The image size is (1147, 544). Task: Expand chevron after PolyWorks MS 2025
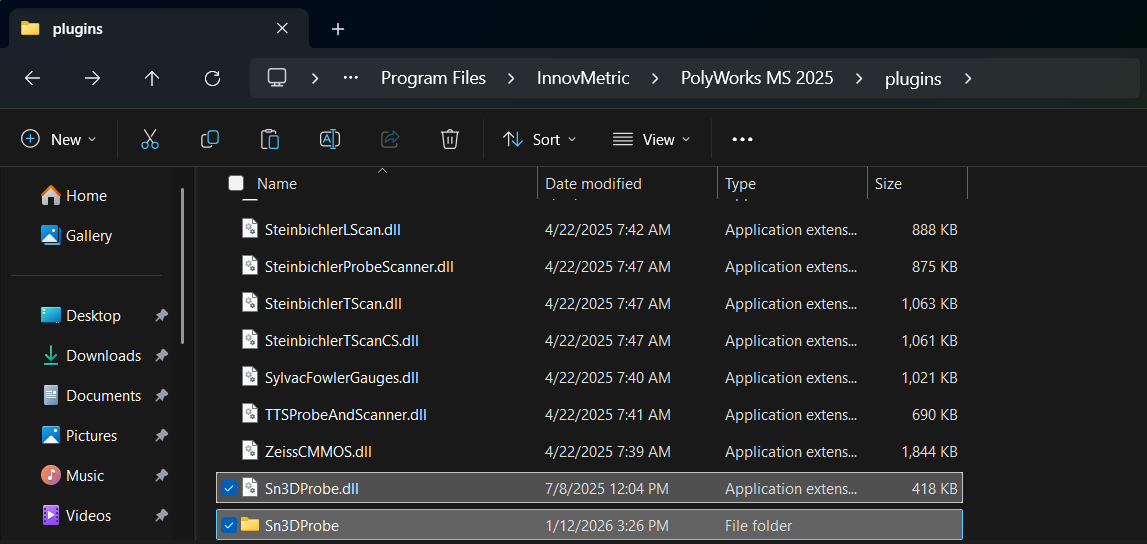859,78
